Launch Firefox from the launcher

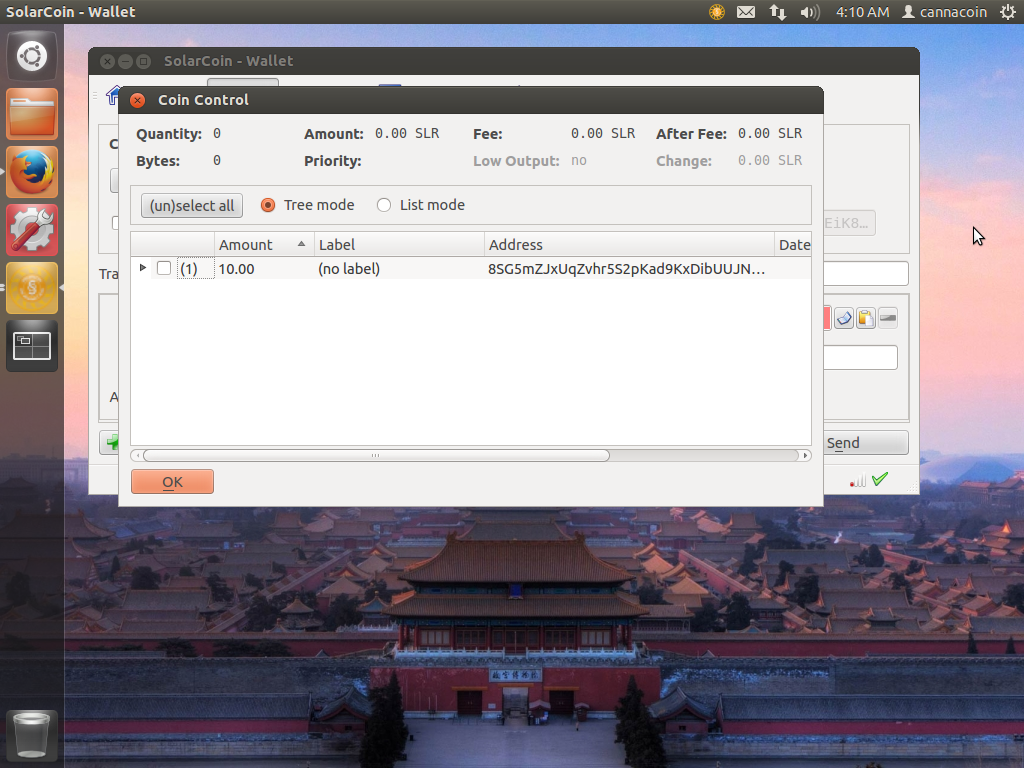(x=32, y=172)
